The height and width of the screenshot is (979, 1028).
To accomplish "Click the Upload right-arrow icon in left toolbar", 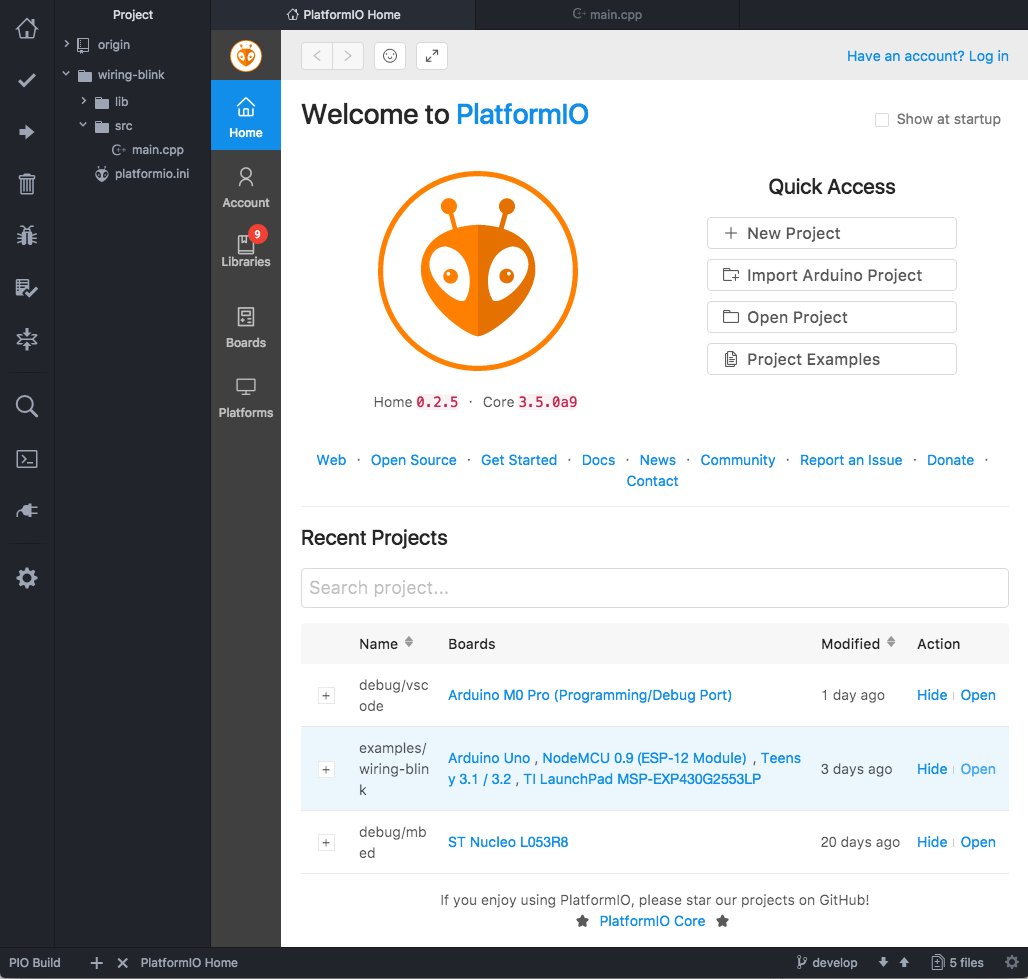I will (27, 132).
